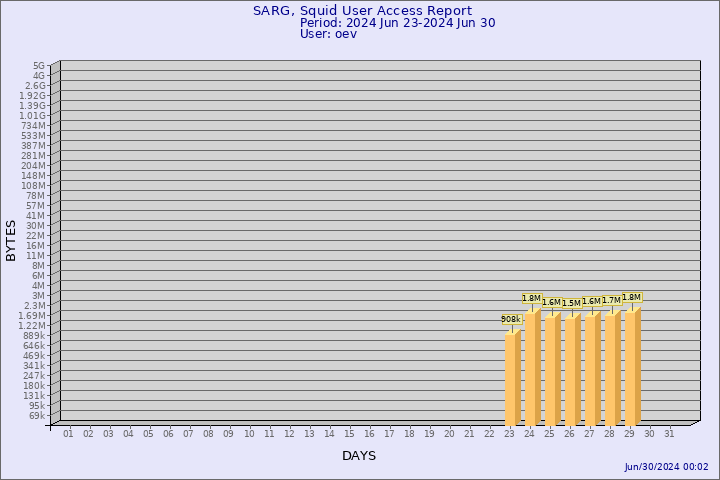The width and height of the screenshot is (720, 480).
Task: Click the chart title SARG, Squid User Access Report
Action: (x=362, y=11)
